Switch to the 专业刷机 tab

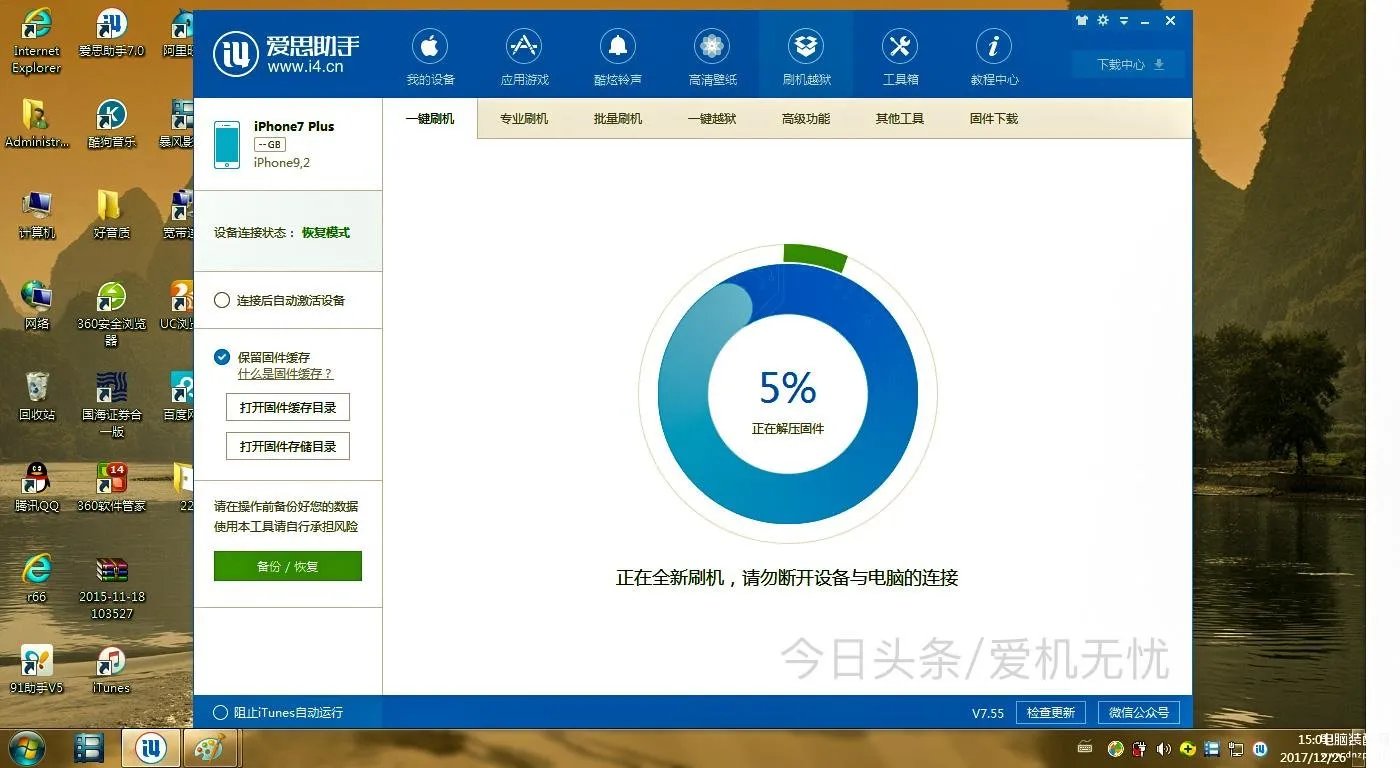524,117
